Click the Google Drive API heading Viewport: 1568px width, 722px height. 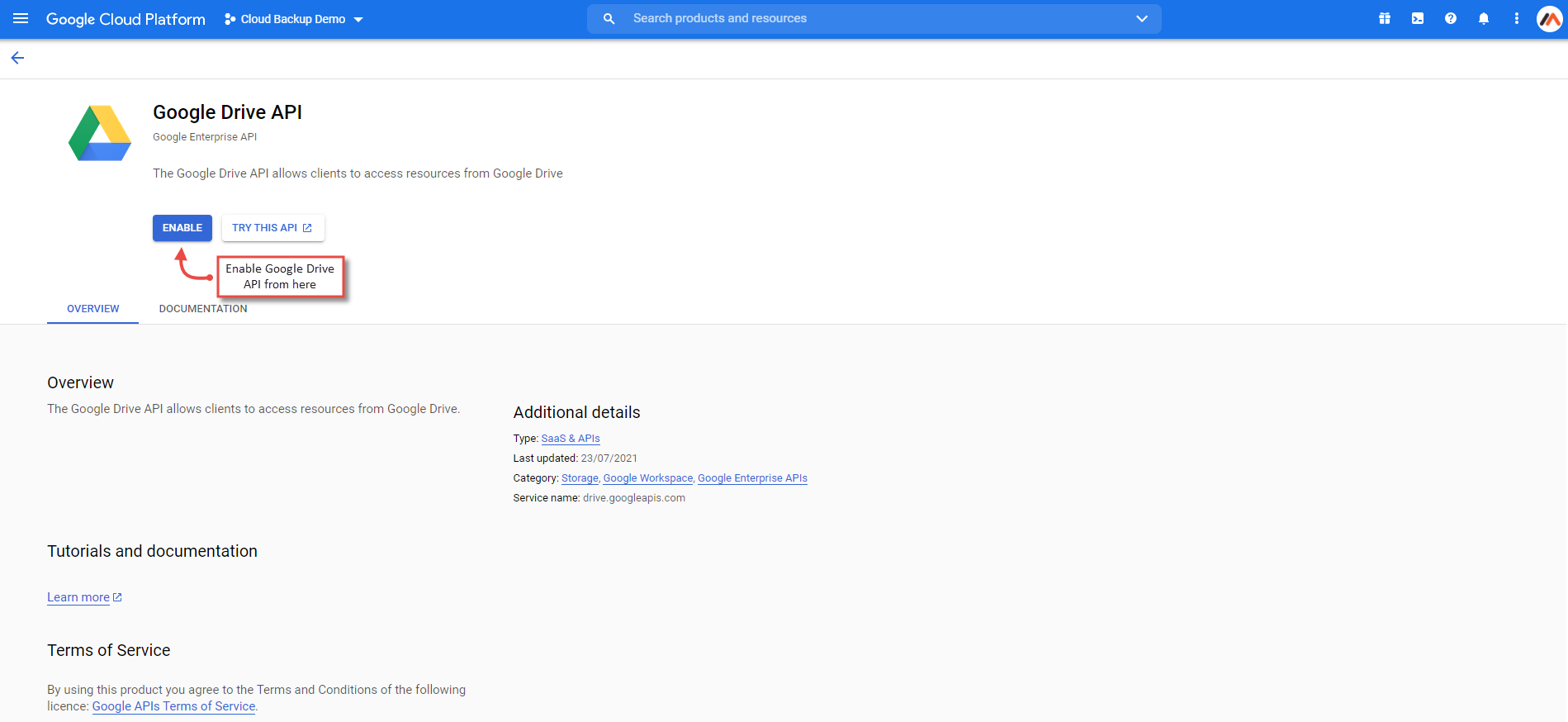(x=227, y=112)
